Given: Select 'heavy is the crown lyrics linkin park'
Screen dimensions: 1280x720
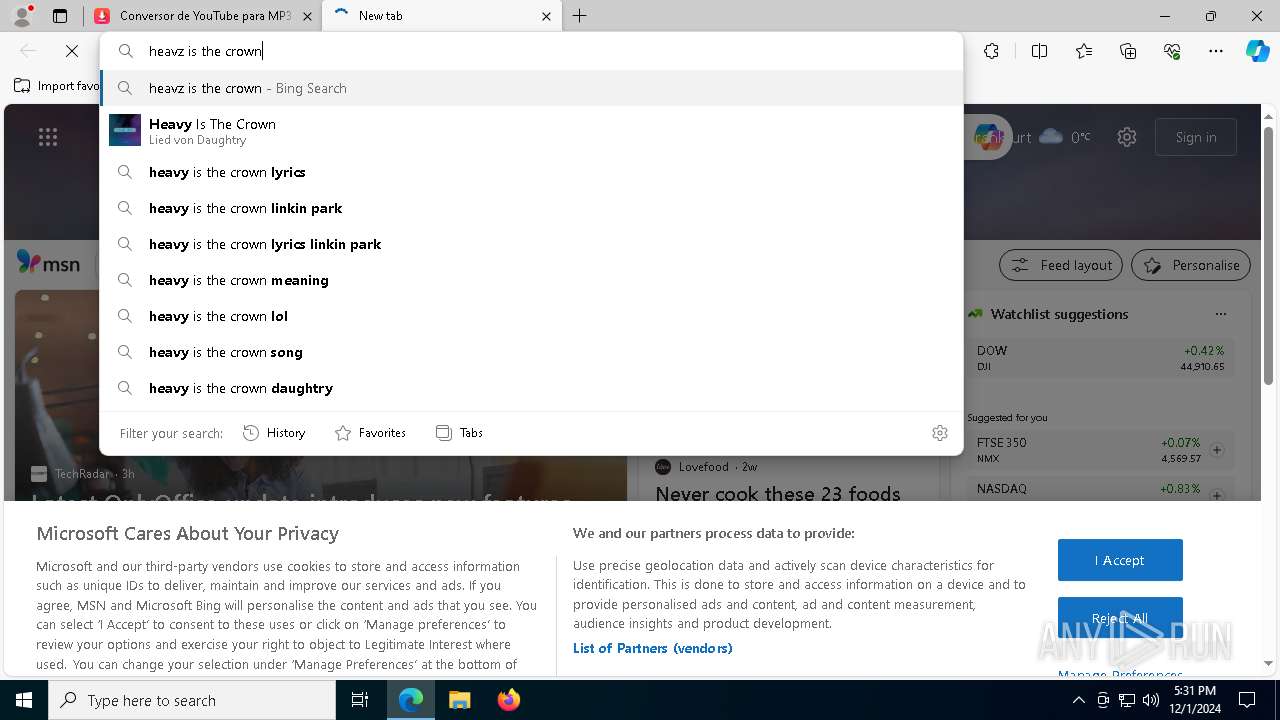Looking at the screenshot, I should [x=531, y=244].
